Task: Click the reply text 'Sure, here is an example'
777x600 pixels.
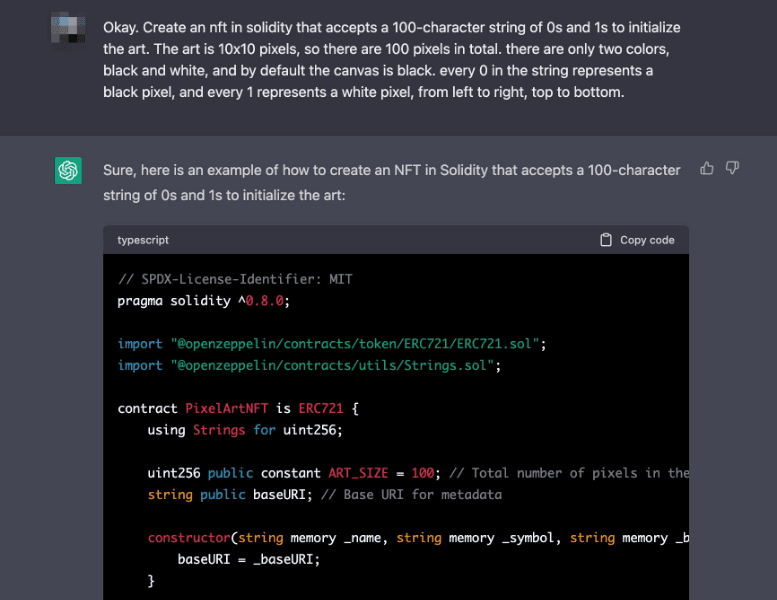Action: tap(391, 182)
